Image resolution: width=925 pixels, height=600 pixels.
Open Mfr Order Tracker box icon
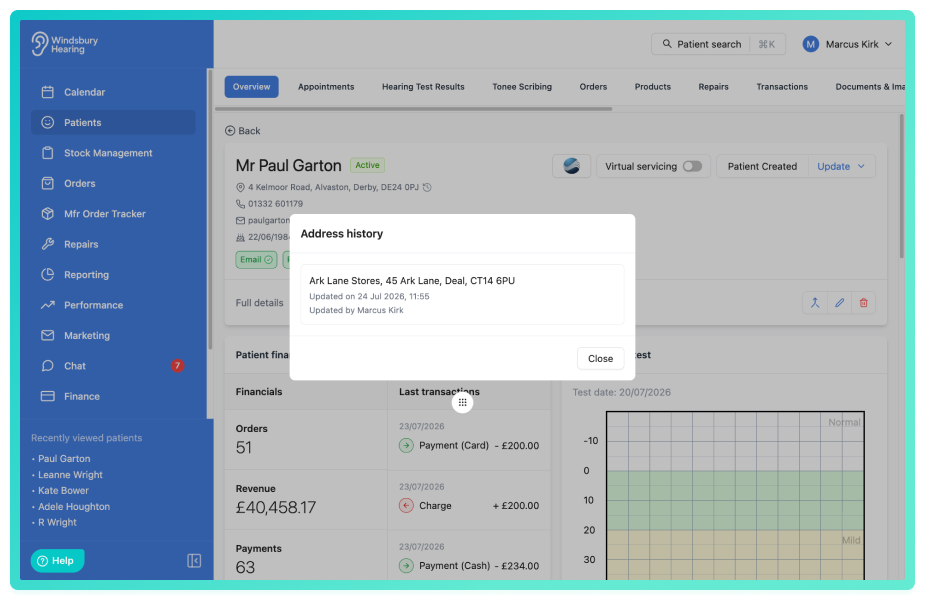[48, 214]
